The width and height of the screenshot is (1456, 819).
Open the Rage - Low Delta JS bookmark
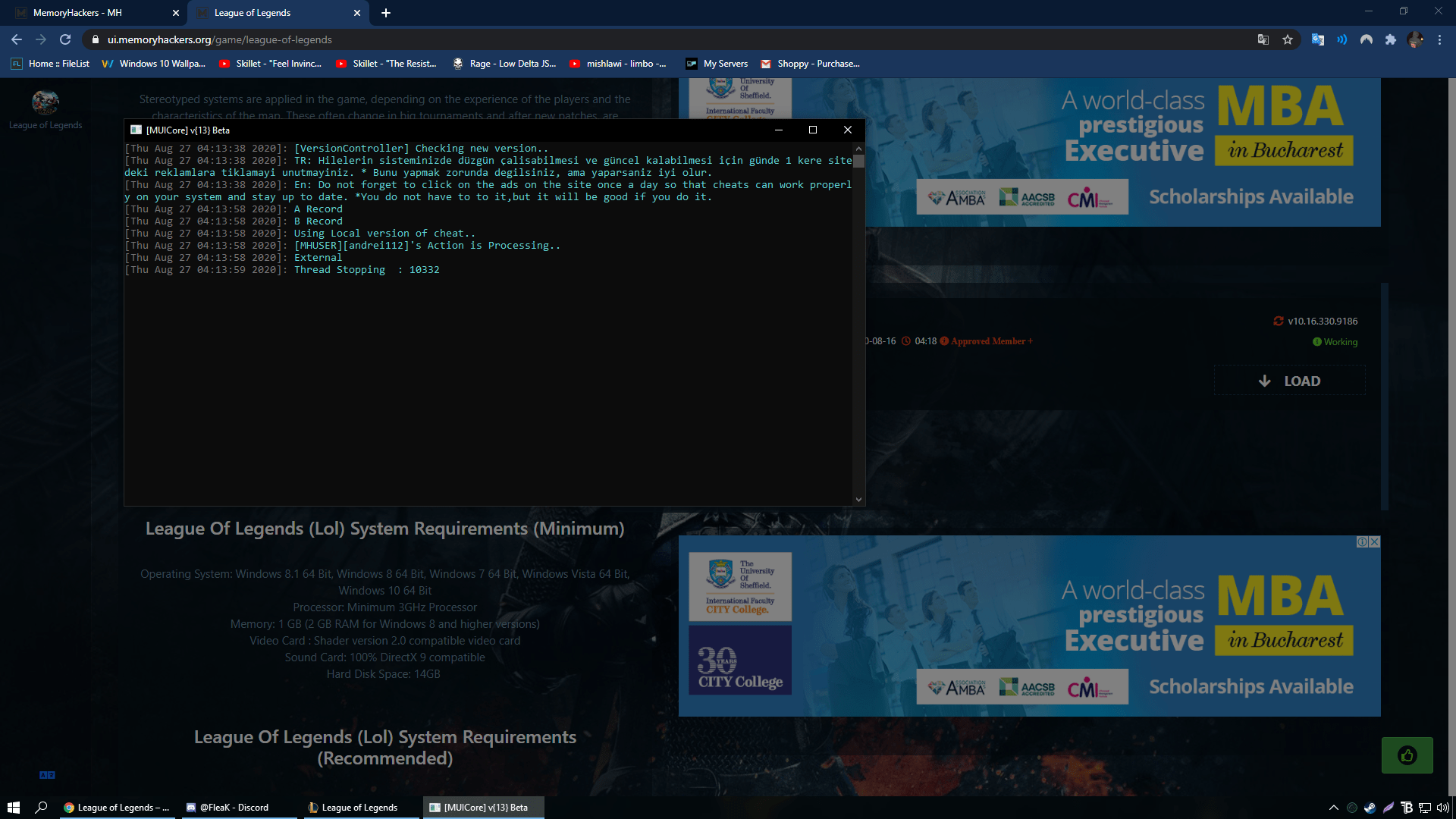point(504,64)
